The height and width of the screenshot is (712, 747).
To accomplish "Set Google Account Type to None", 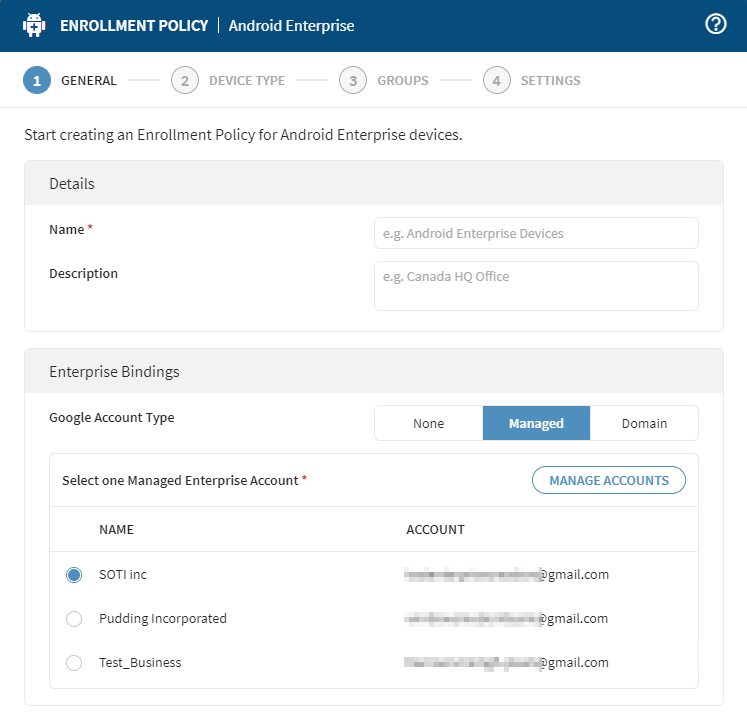I will pos(428,423).
